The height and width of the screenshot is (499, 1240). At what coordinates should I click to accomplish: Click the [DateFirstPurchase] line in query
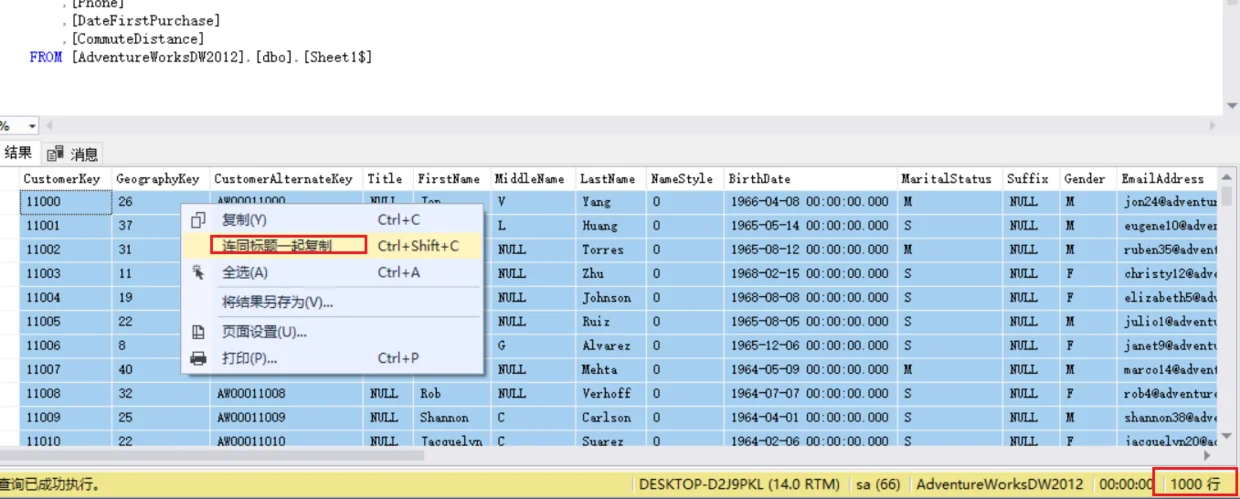(146, 20)
